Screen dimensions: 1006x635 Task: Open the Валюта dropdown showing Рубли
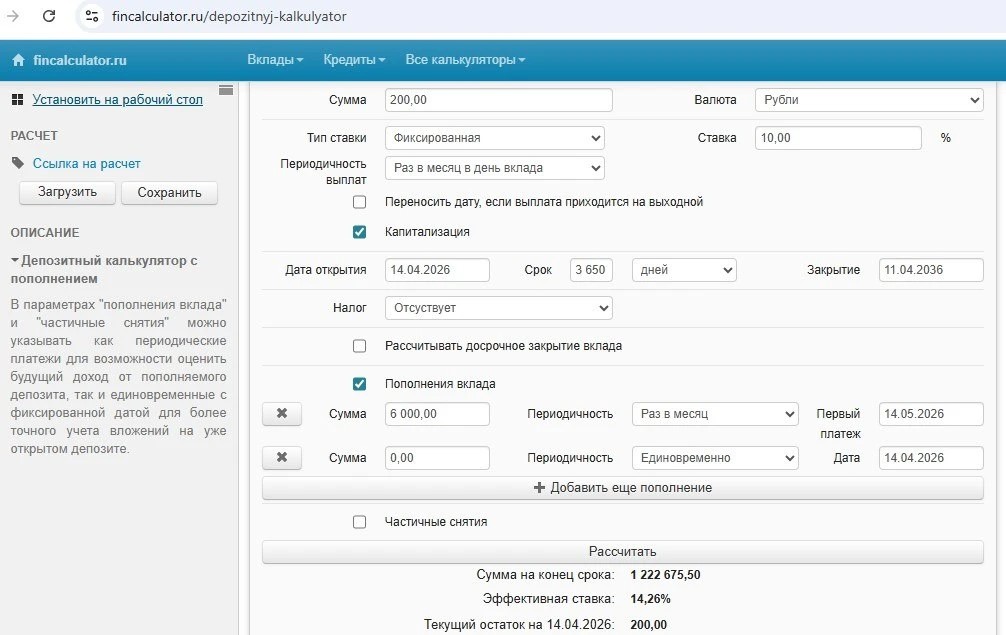click(x=868, y=100)
